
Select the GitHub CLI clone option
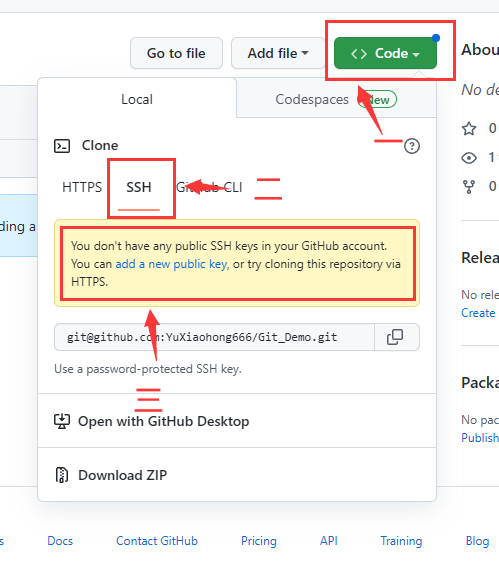(209, 187)
